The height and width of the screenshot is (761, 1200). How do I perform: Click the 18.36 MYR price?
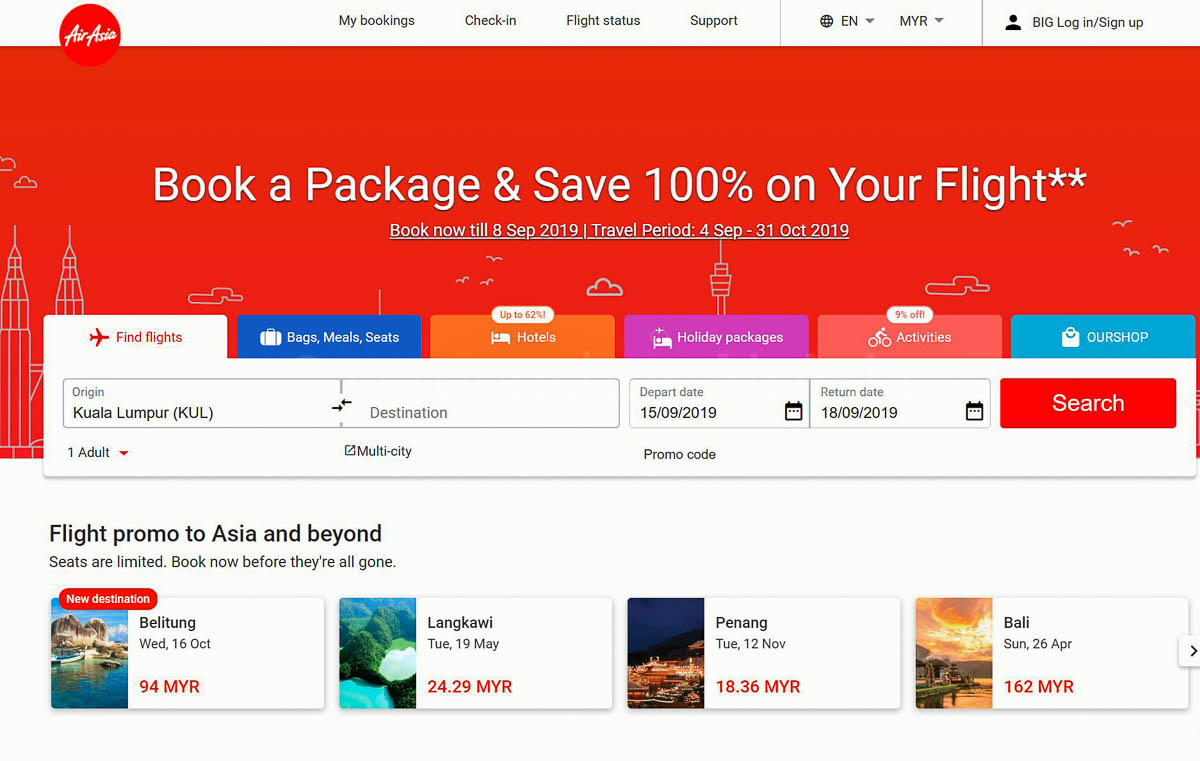[x=758, y=687]
